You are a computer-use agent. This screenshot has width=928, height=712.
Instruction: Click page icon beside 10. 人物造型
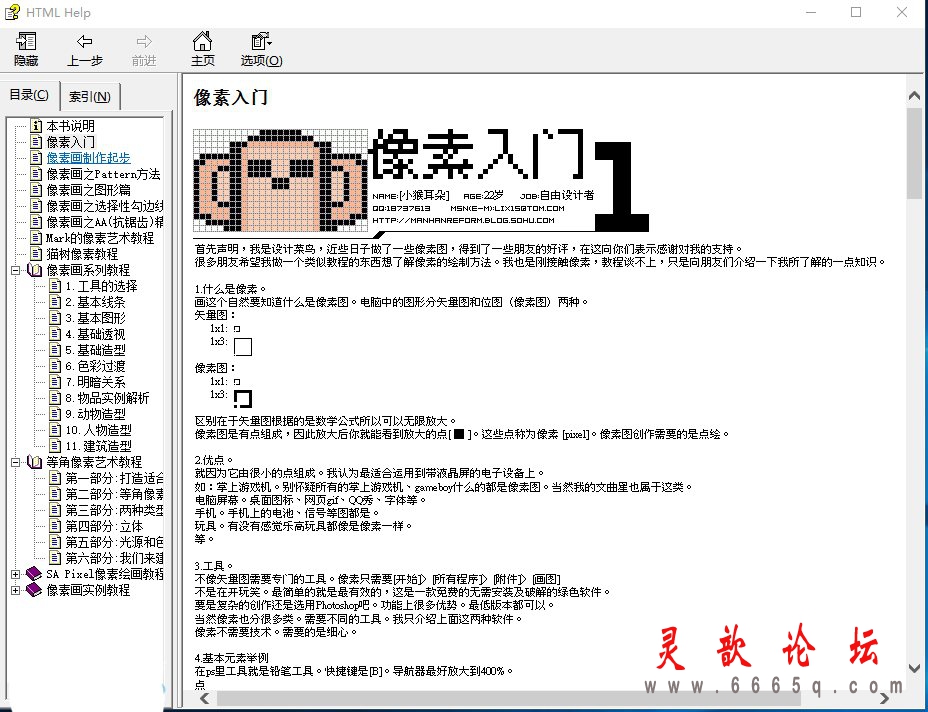[55, 430]
